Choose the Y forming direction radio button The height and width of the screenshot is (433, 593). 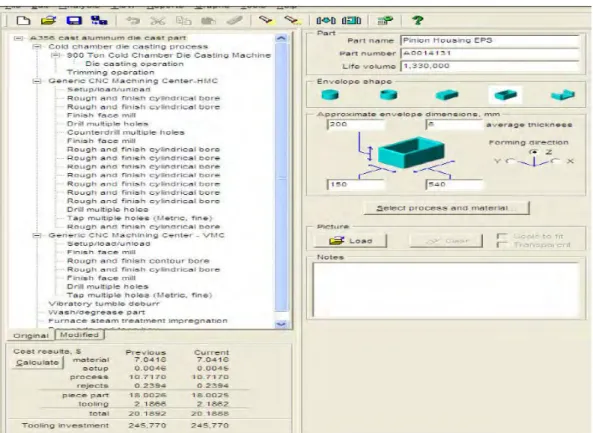[511, 161]
